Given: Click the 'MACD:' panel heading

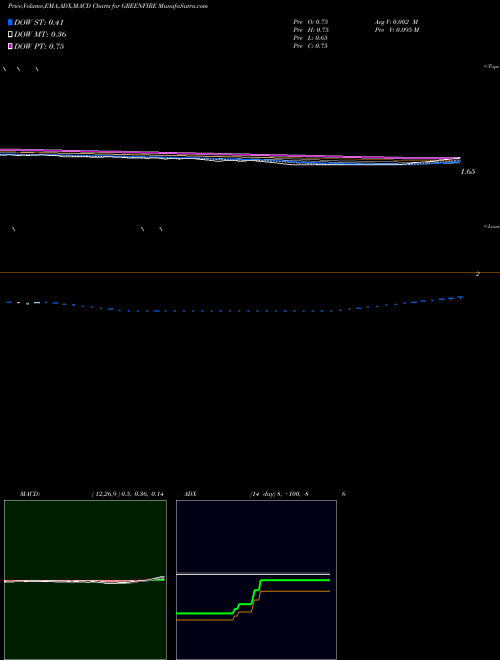Looking at the screenshot, I should pos(30,494).
